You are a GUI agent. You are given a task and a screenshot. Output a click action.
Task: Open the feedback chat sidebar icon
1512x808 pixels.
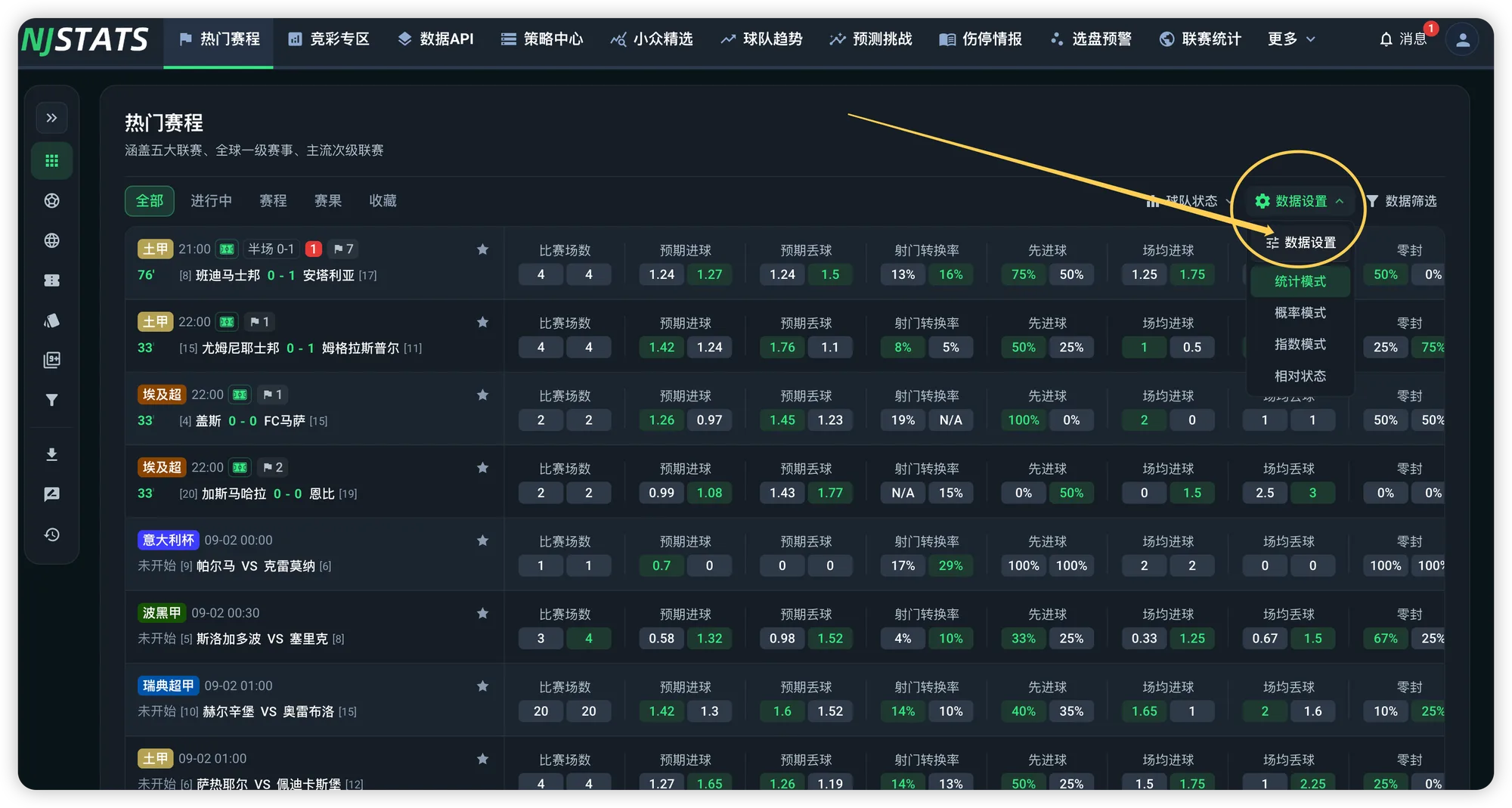51,494
